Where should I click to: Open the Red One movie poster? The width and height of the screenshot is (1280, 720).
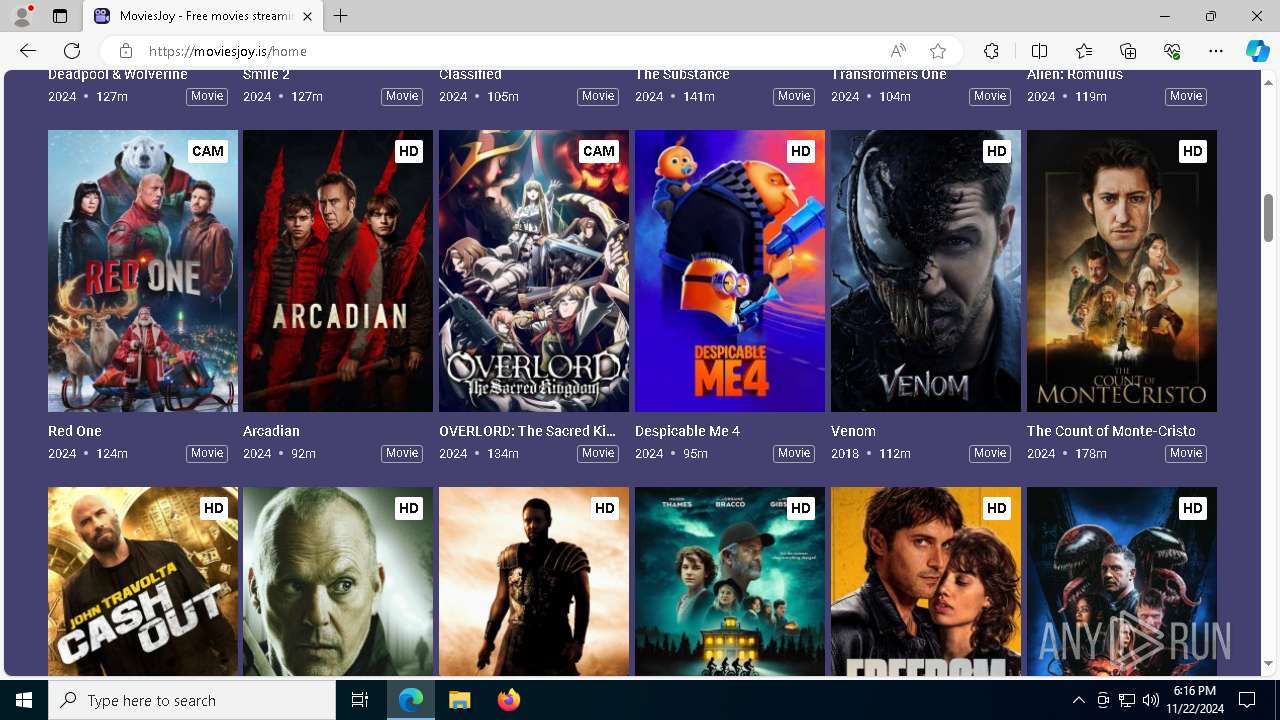coord(143,271)
